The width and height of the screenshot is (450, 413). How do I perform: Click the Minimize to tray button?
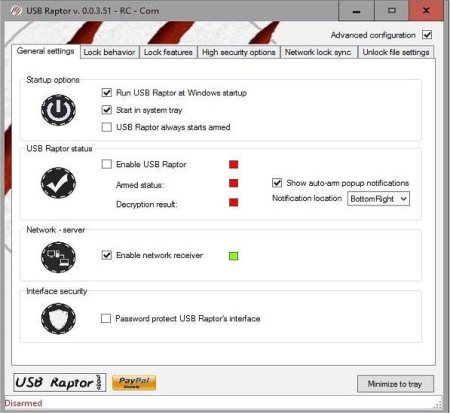395,384
